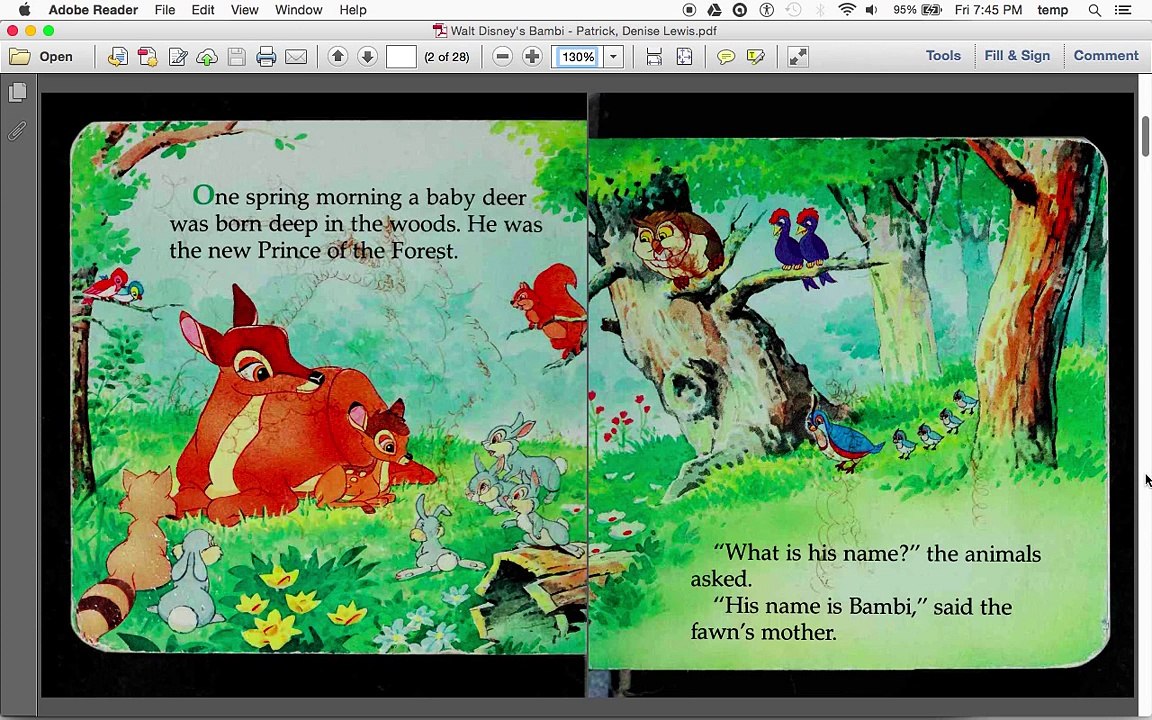Open the Adobe Reader application menu

click(93, 10)
